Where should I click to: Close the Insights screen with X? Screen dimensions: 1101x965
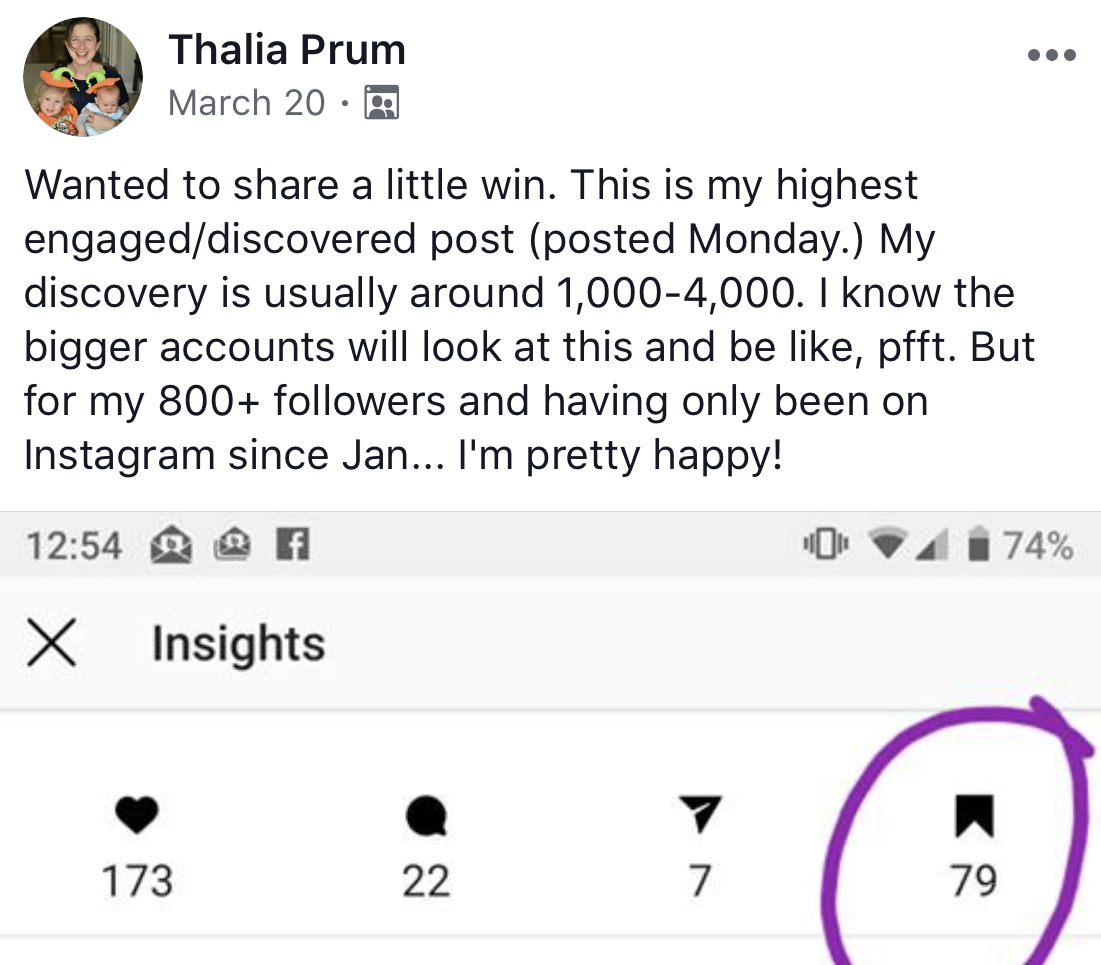[51, 643]
